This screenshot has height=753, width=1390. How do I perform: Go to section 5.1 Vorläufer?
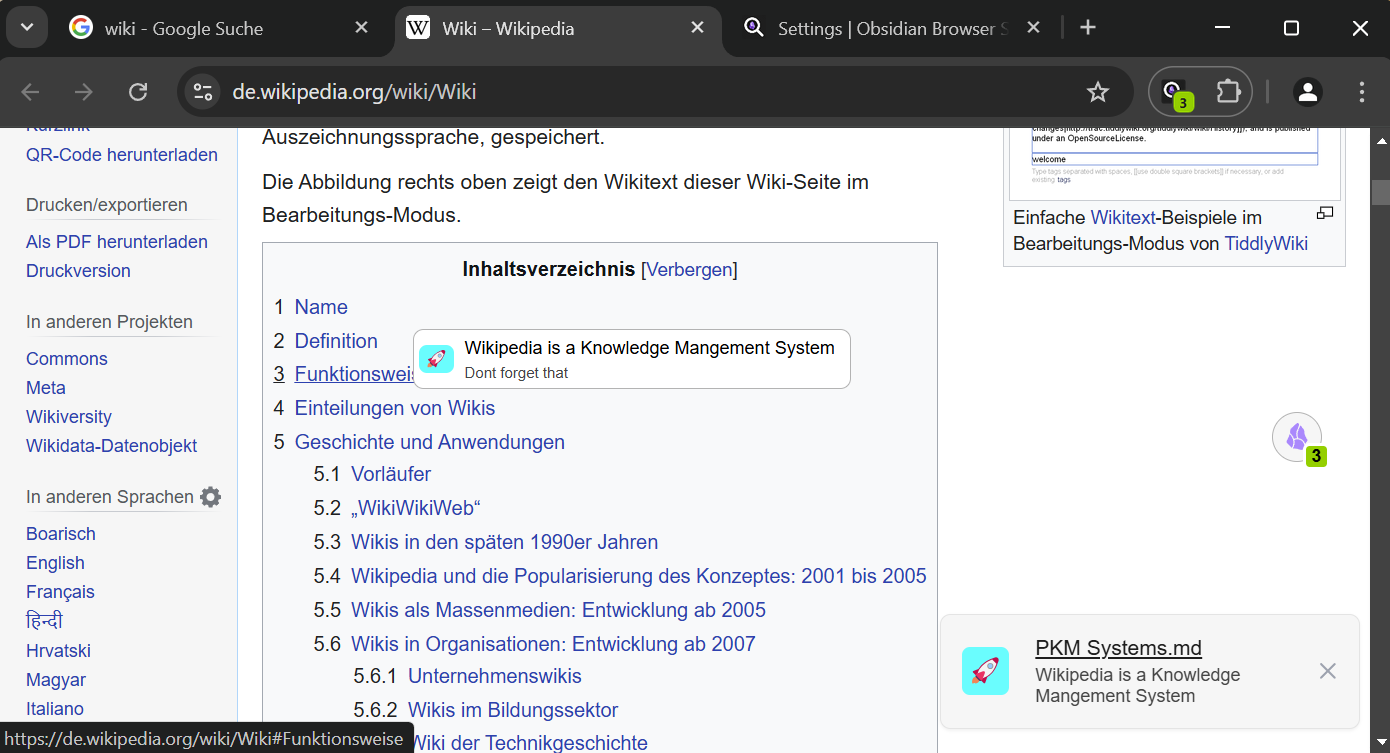tap(391, 474)
